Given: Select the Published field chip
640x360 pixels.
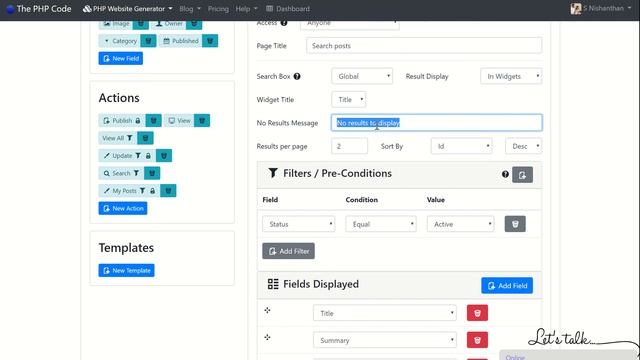Looking at the screenshot, I should coord(180,41).
